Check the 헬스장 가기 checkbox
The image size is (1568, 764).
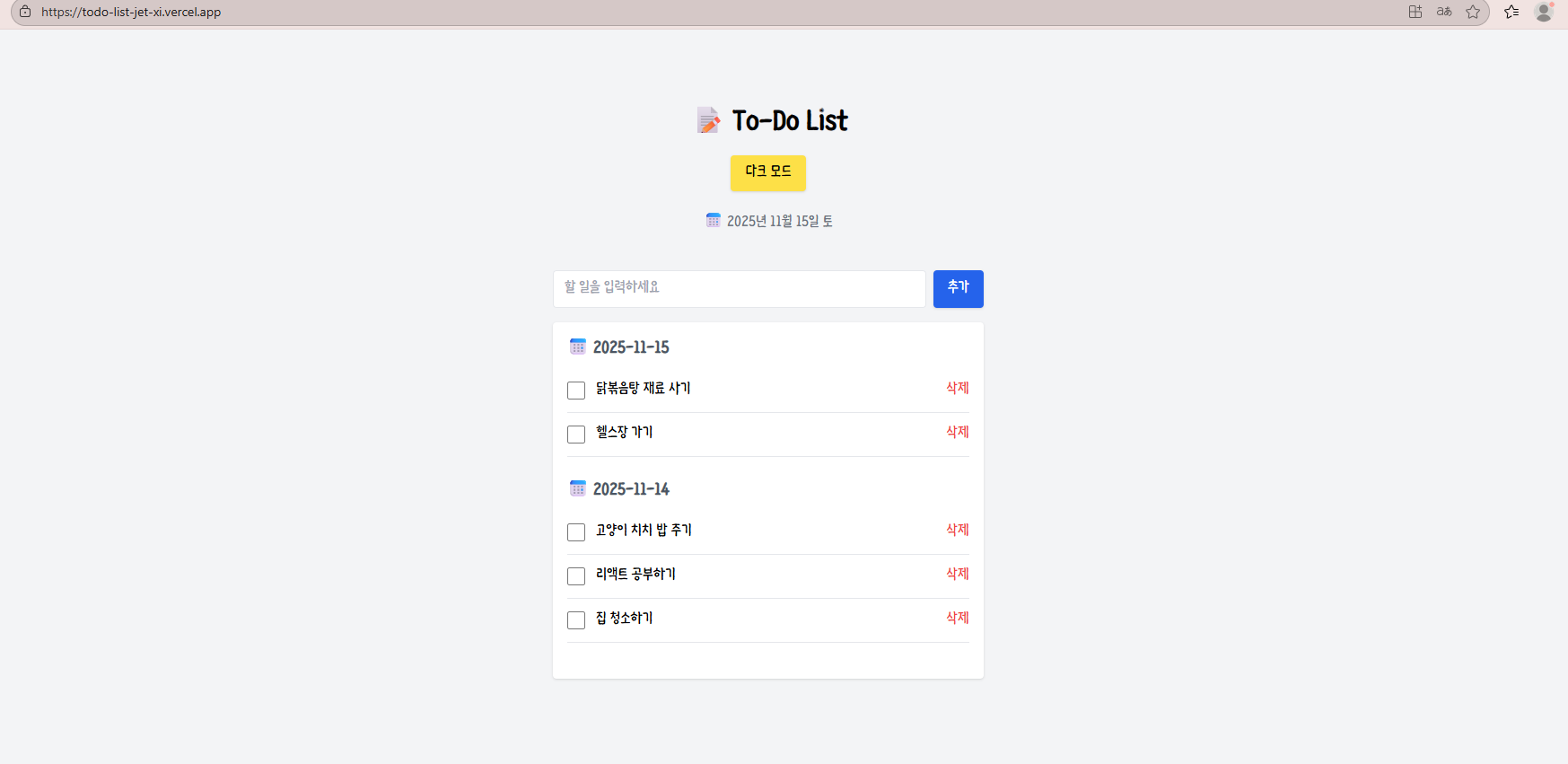click(576, 435)
